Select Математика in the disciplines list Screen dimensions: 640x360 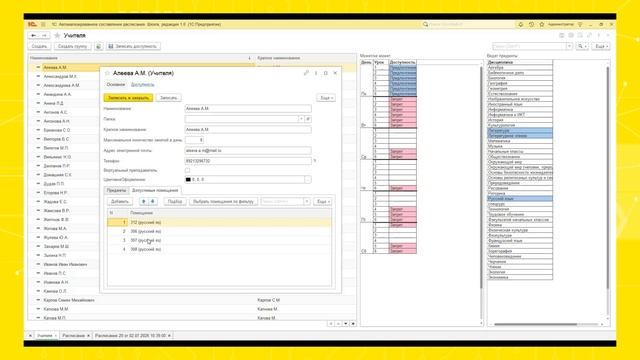[520, 141]
